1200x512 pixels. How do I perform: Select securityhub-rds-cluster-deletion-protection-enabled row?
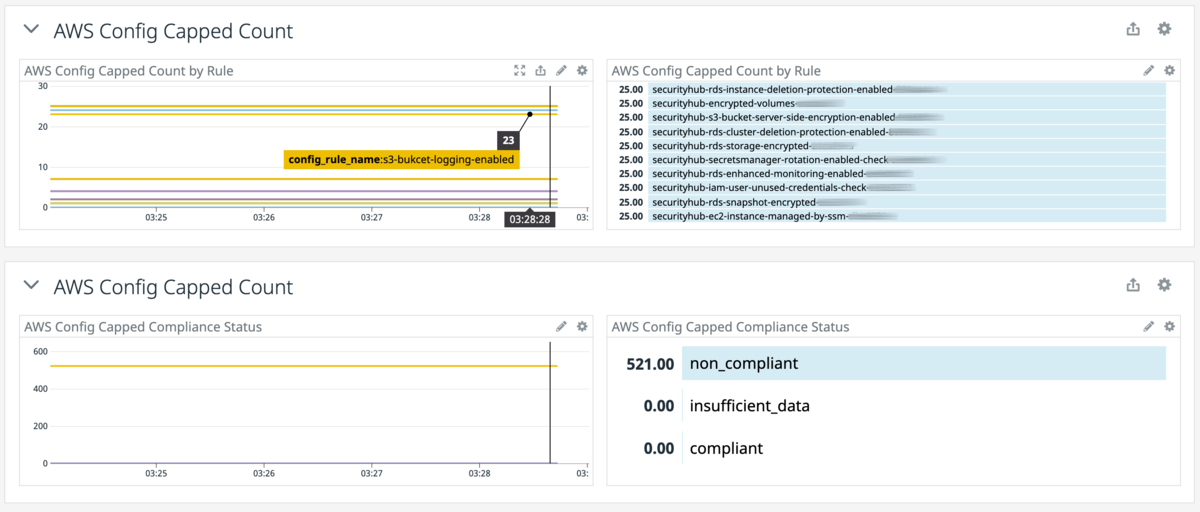point(890,131)
